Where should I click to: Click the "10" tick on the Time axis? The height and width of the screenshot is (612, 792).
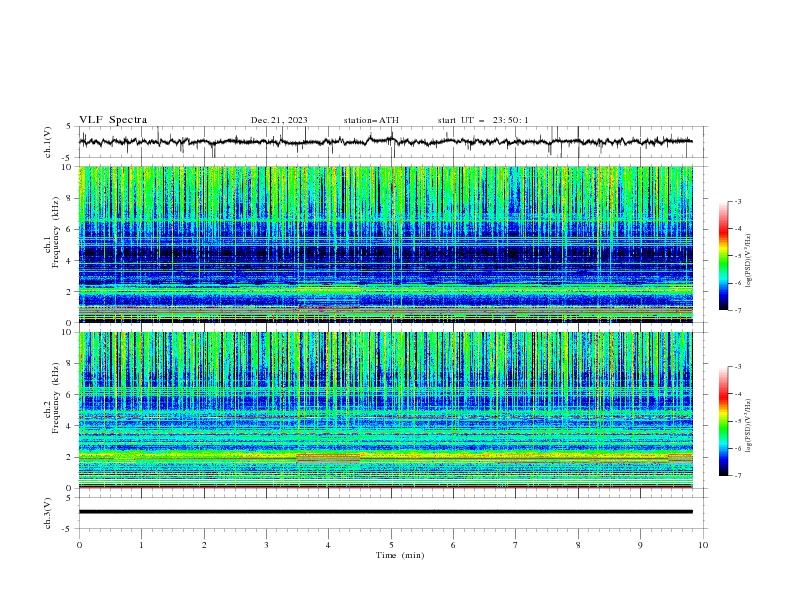[x=703, y=545]
